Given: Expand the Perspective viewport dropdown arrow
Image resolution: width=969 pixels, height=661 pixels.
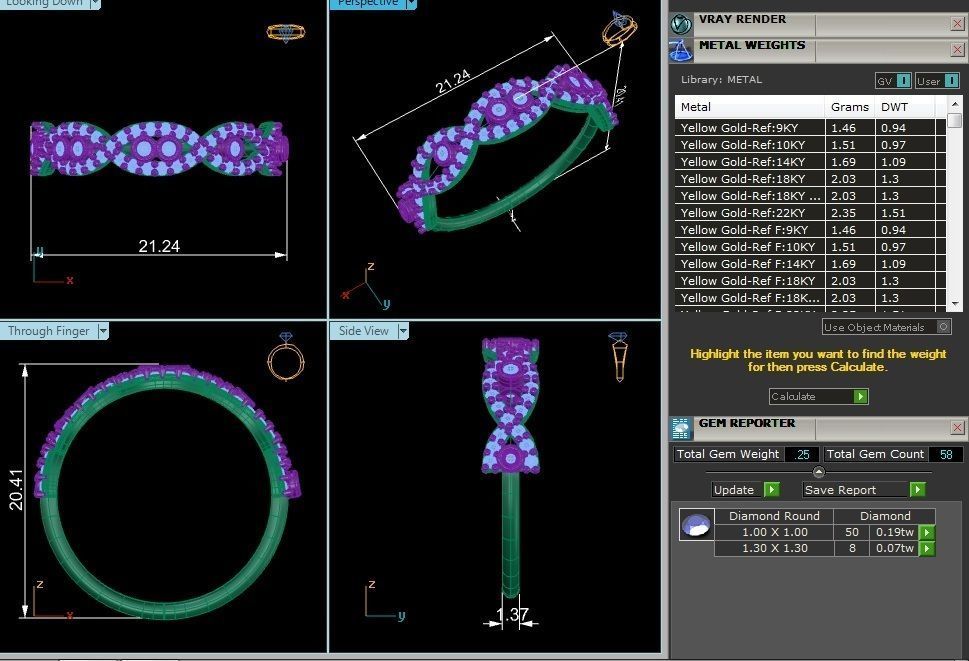Looking at the screenshot, I should click(411, 4).
